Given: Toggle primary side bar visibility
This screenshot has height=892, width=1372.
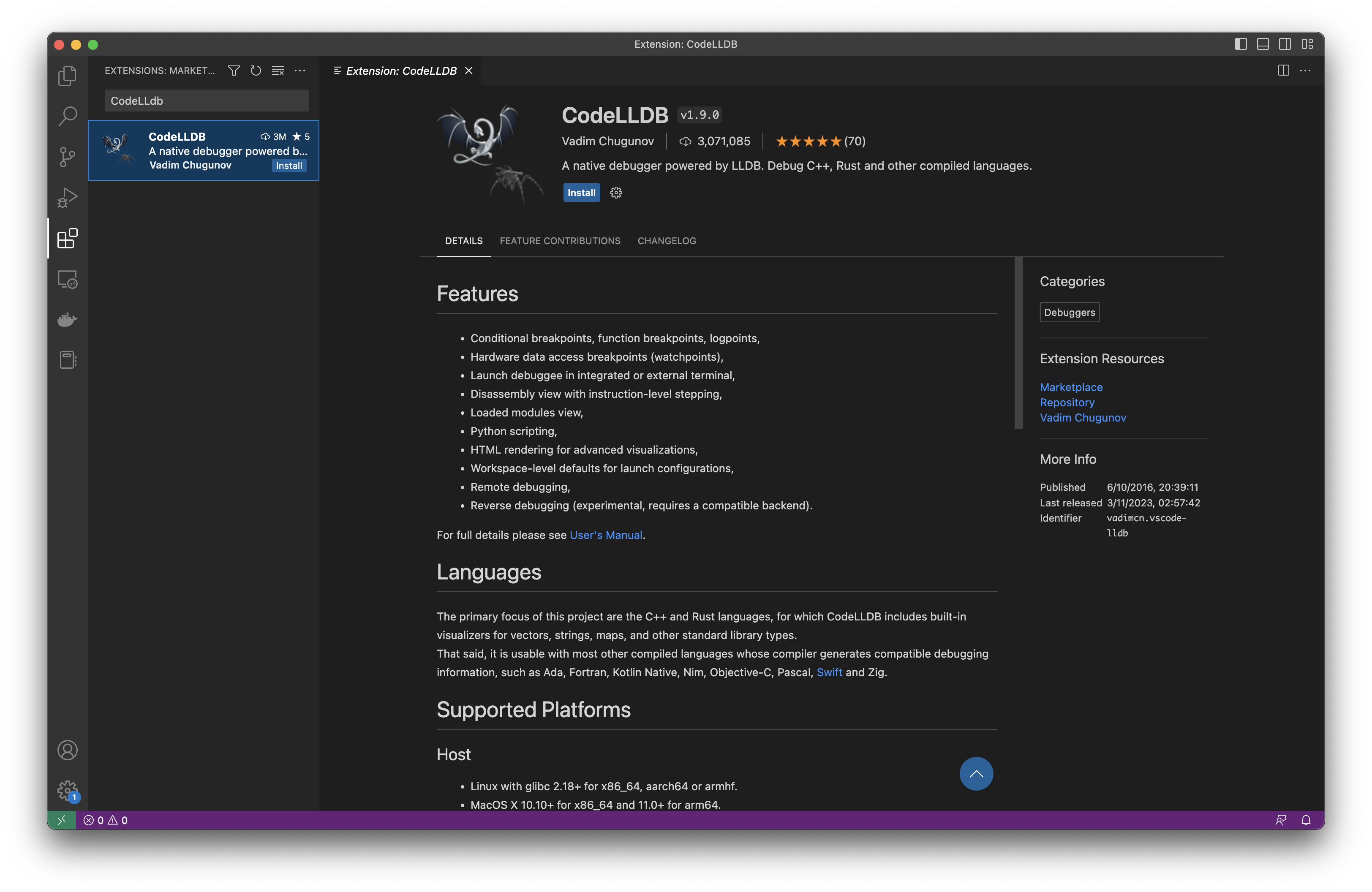Looking at the screenshot, I should tap(1241, 44).
